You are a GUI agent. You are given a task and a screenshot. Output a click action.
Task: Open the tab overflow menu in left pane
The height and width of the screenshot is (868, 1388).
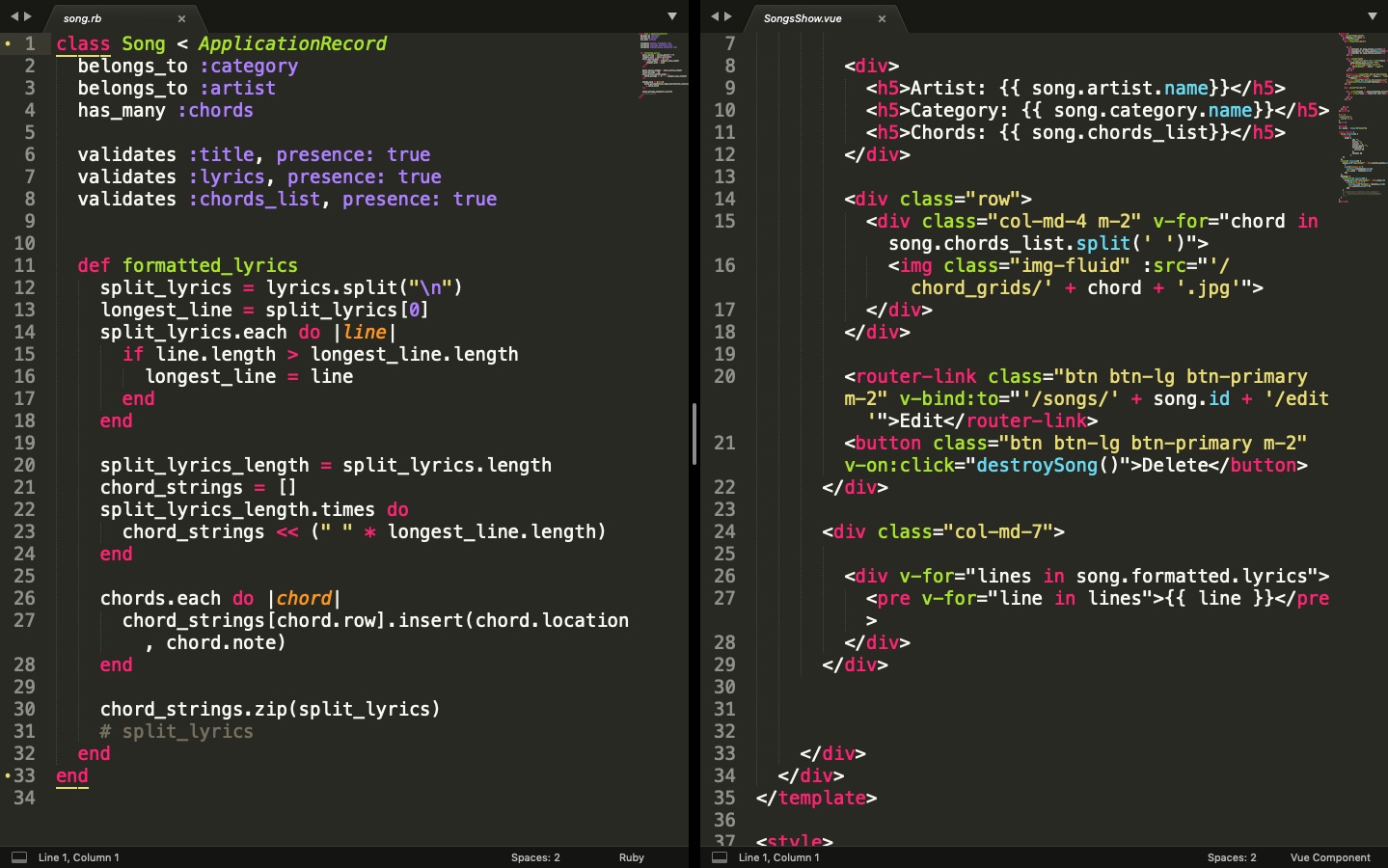coord(671,15)
